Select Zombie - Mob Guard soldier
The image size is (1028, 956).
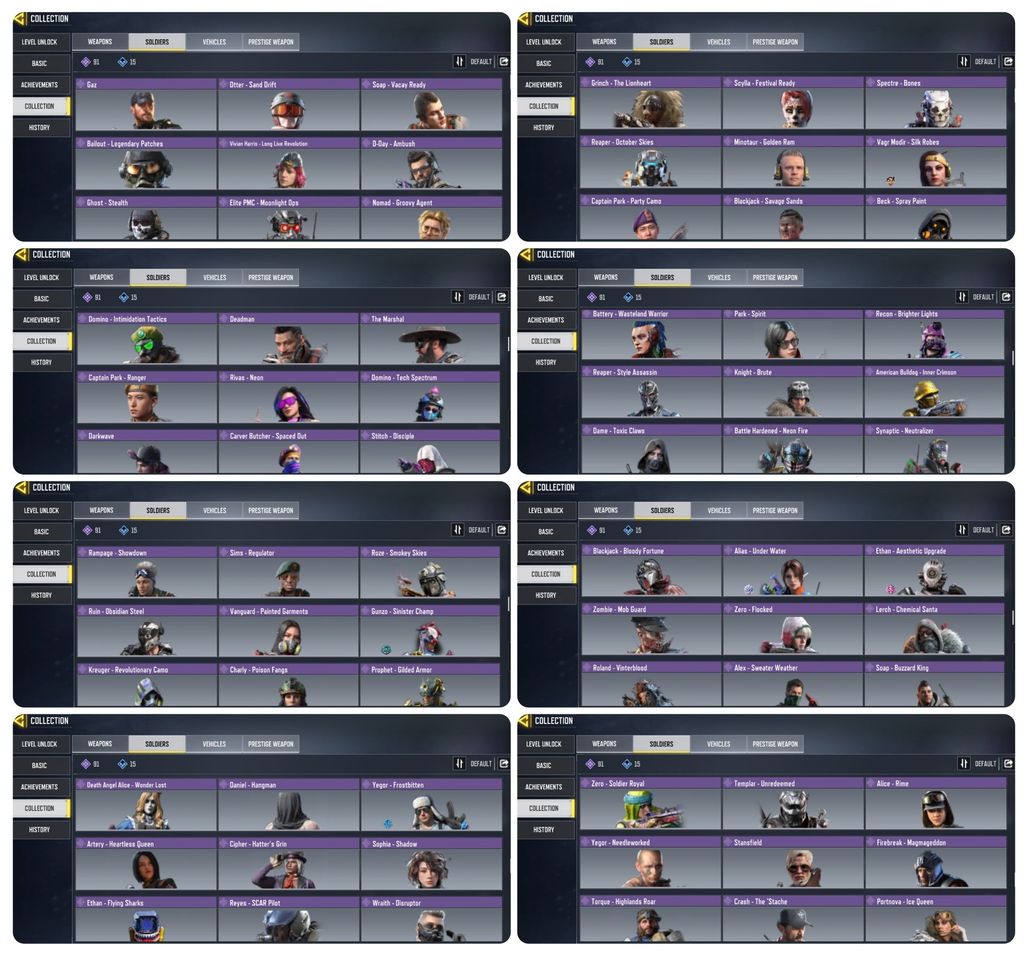click(x=652, y=629)
